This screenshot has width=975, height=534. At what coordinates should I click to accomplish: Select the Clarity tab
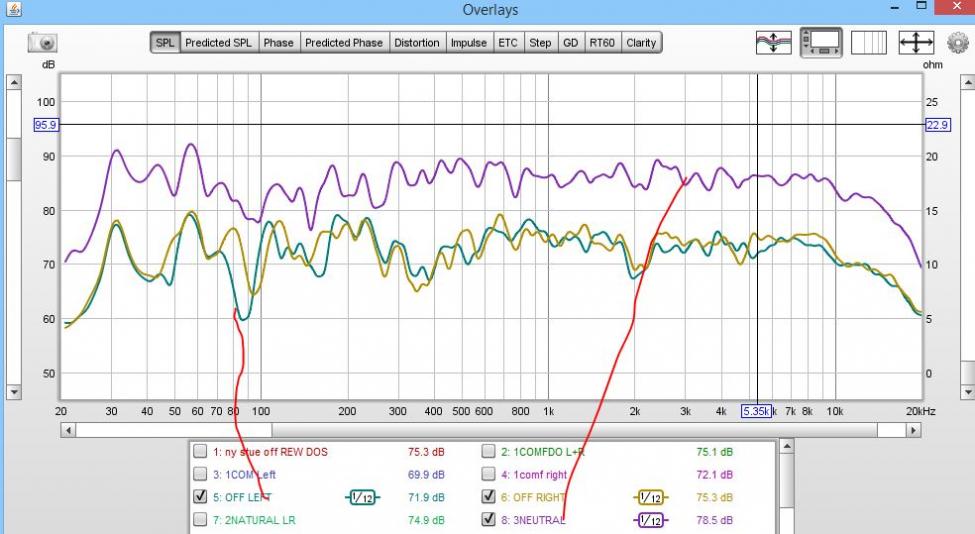tap(641, 43)
